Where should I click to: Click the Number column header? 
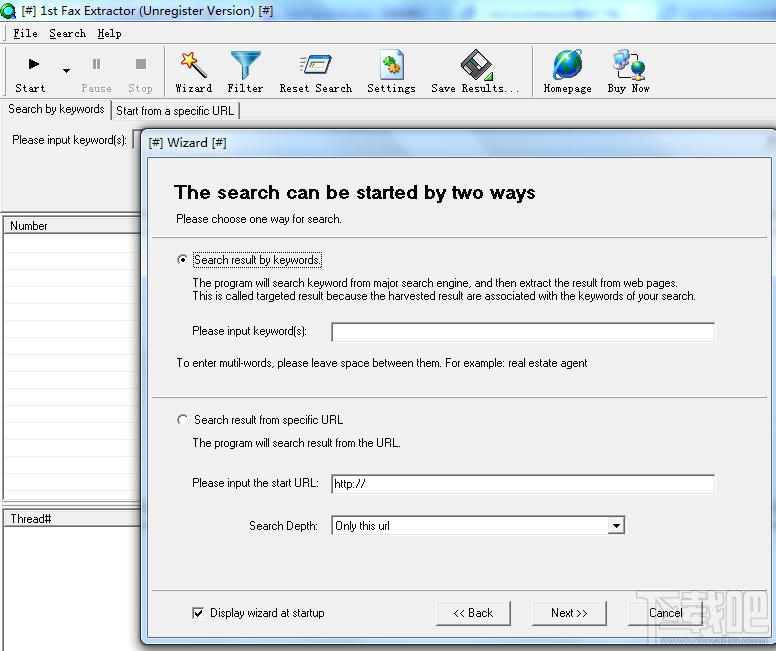pos(72,226)
